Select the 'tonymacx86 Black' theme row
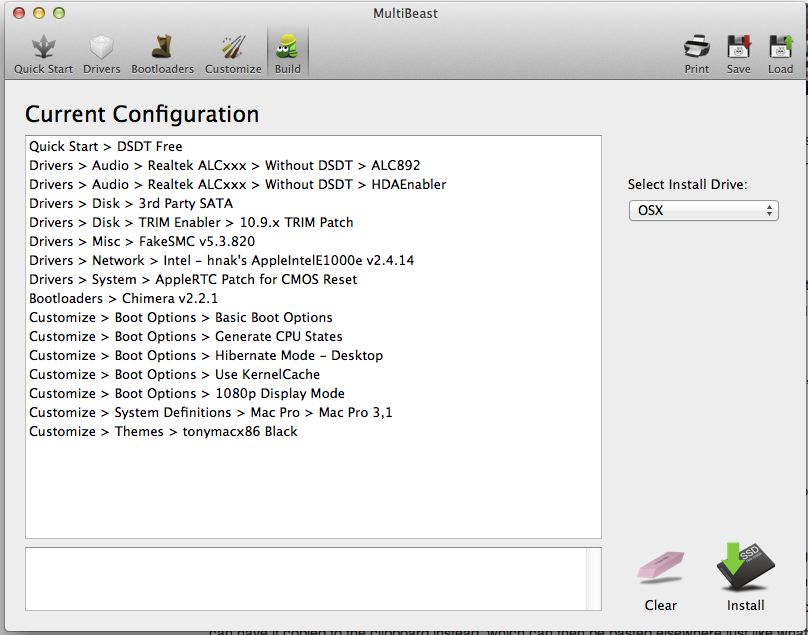Screen dimensions: 808x635 tap(313, 431)
